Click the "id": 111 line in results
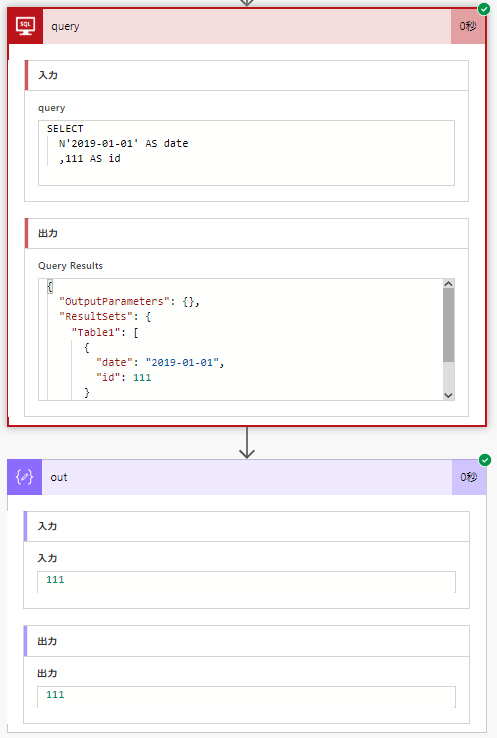The height and width of the screenshot is (738, 497). (123, 377)
